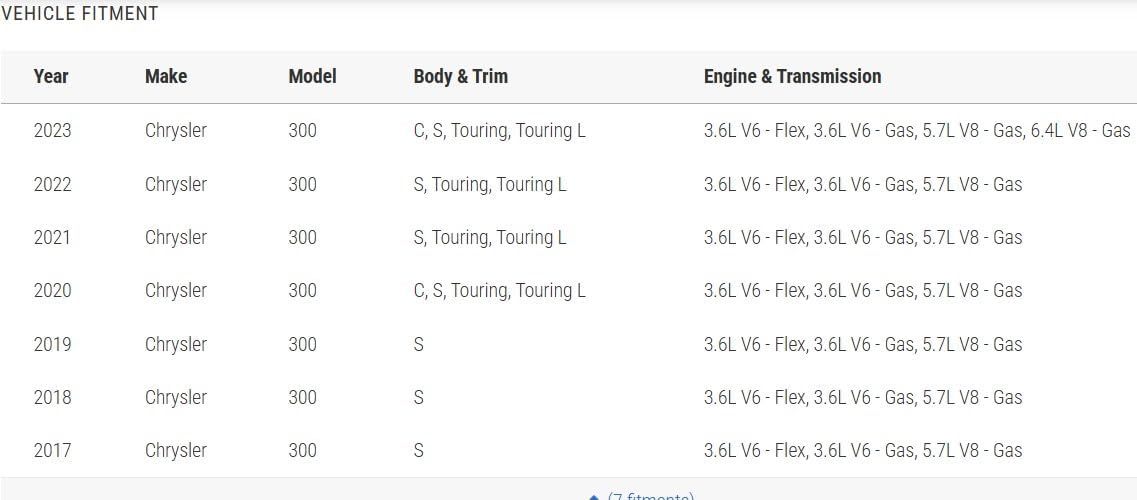The image size is (1137, 500).
Task: Select the 2019 row trim S cell
Action: (x=418, y=344)
